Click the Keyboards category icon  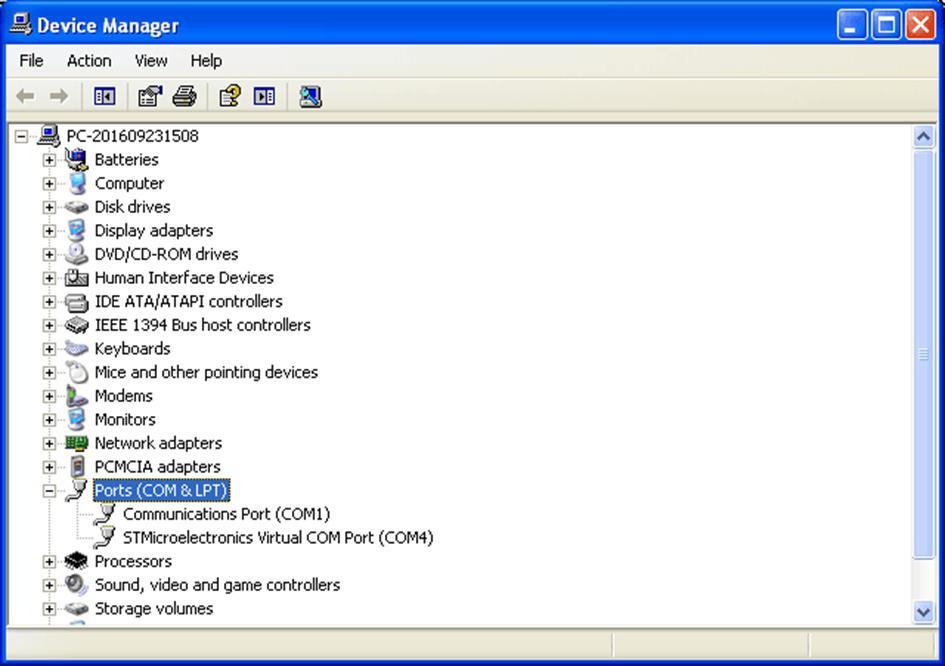[77, 348]
